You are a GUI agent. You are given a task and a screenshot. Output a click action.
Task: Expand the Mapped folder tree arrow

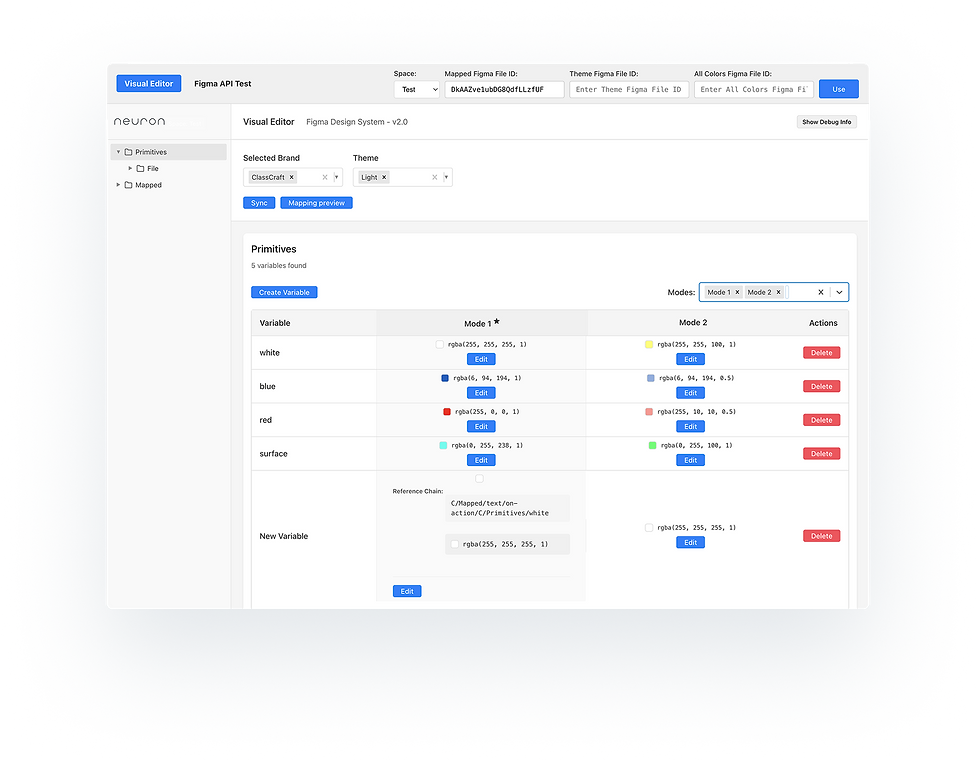click(x=118, y=185)
